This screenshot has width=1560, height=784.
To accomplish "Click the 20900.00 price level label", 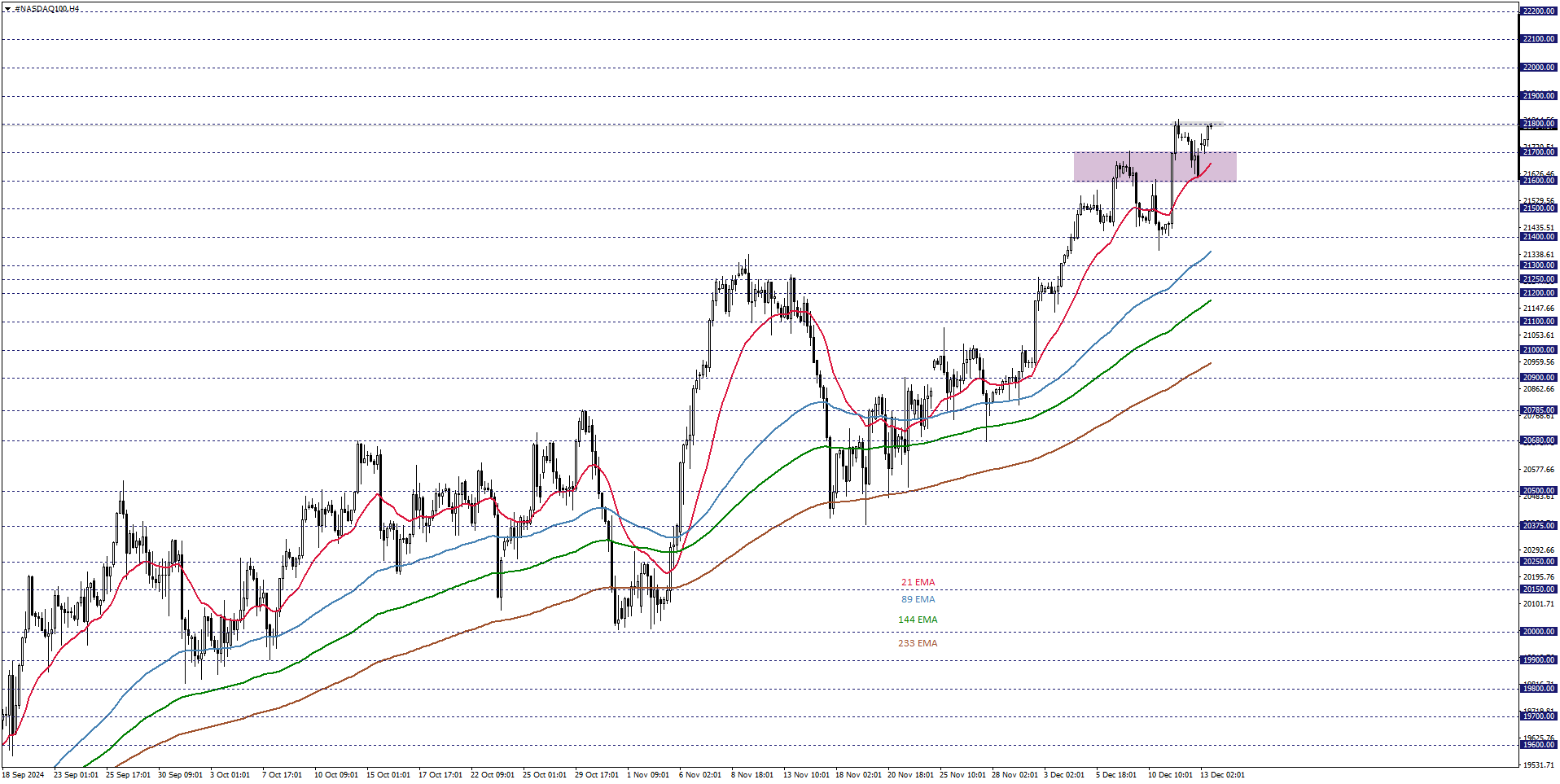I will pos(1538,378).
